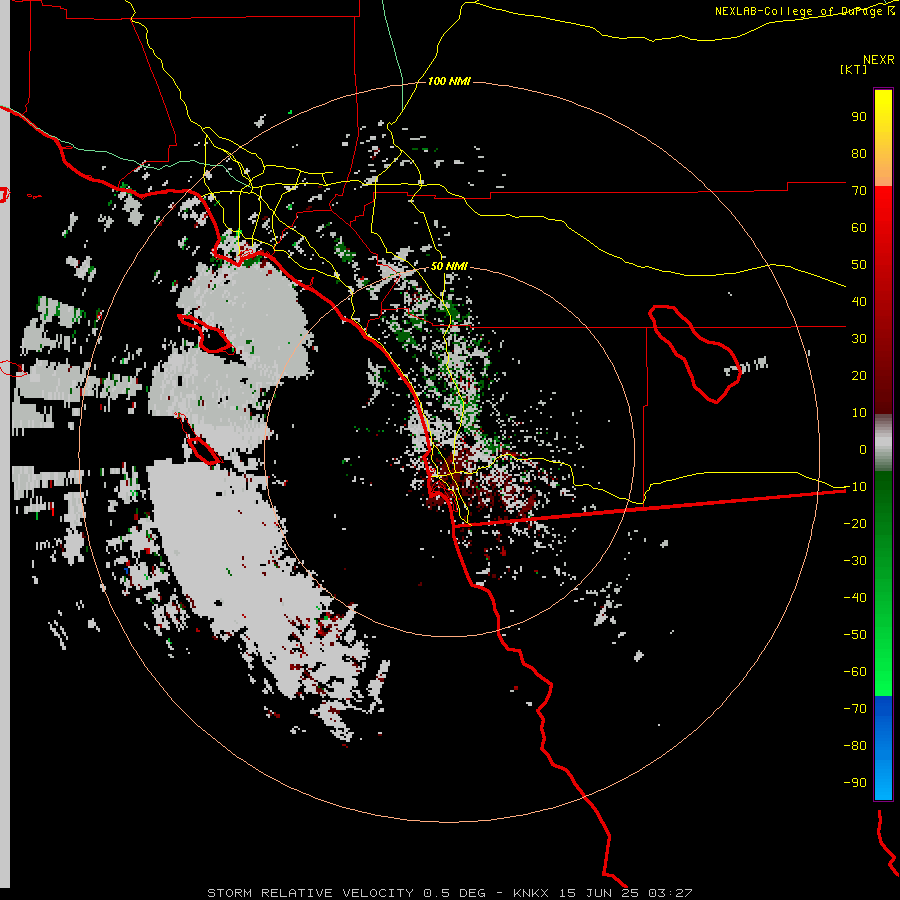Screen dimensions: 900x900
Task: Click the -90 value on the velocity scale
Action: [855, 783]
